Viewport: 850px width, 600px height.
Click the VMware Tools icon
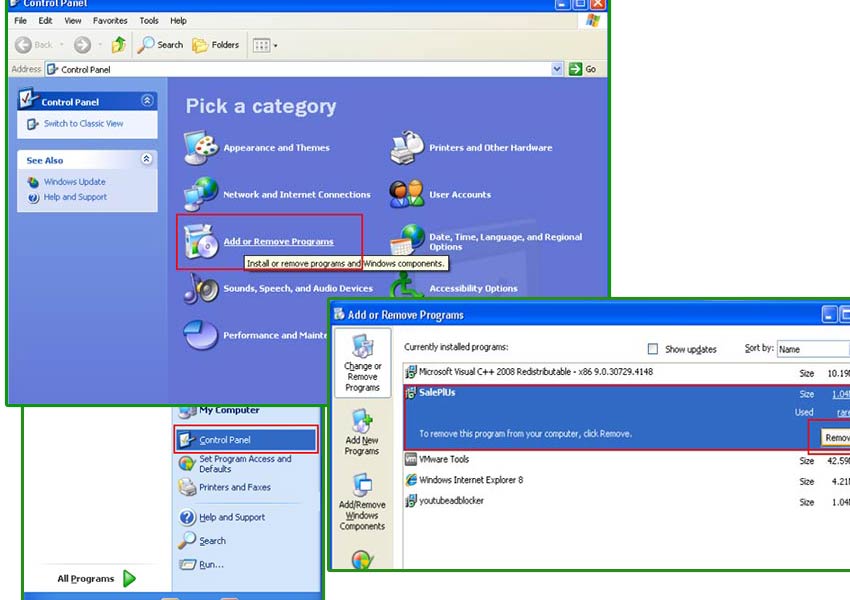(411, 459)
